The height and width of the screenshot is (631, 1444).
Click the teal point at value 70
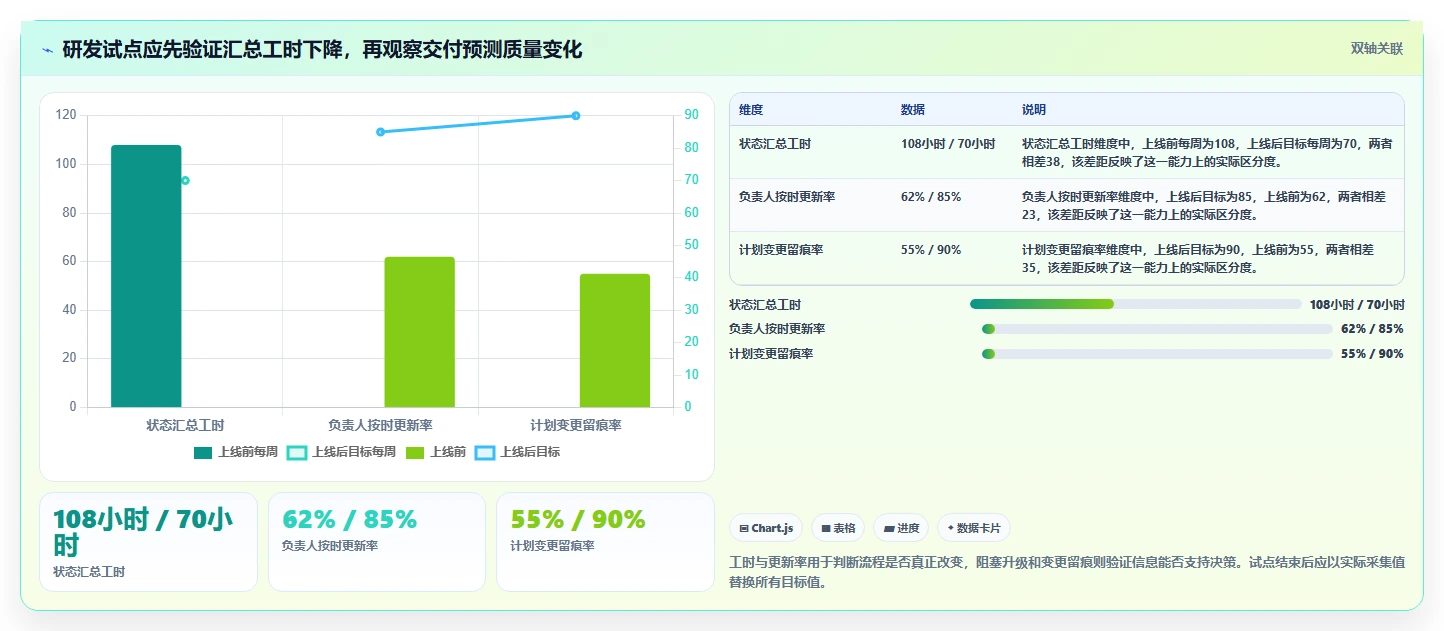pos(185,181)
